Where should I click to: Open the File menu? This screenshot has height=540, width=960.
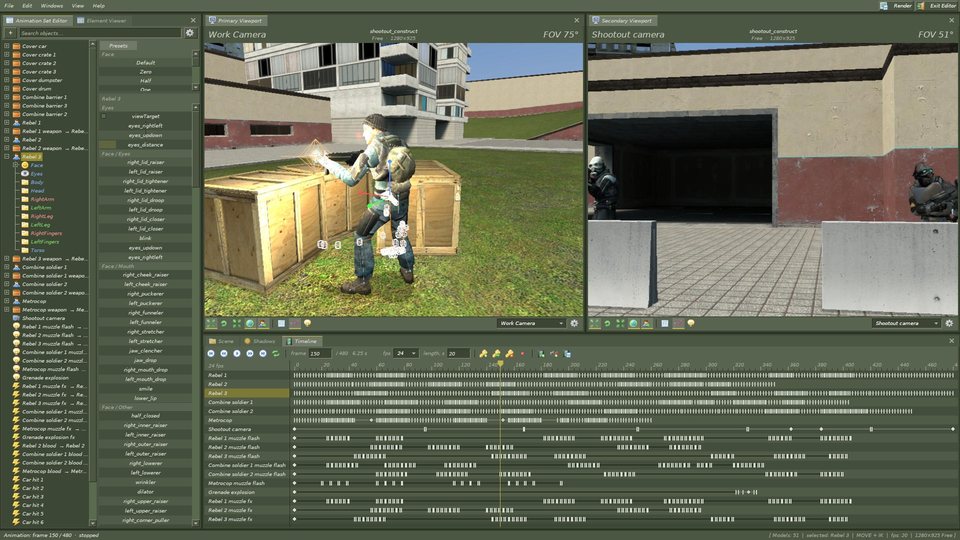click(9, 6)
